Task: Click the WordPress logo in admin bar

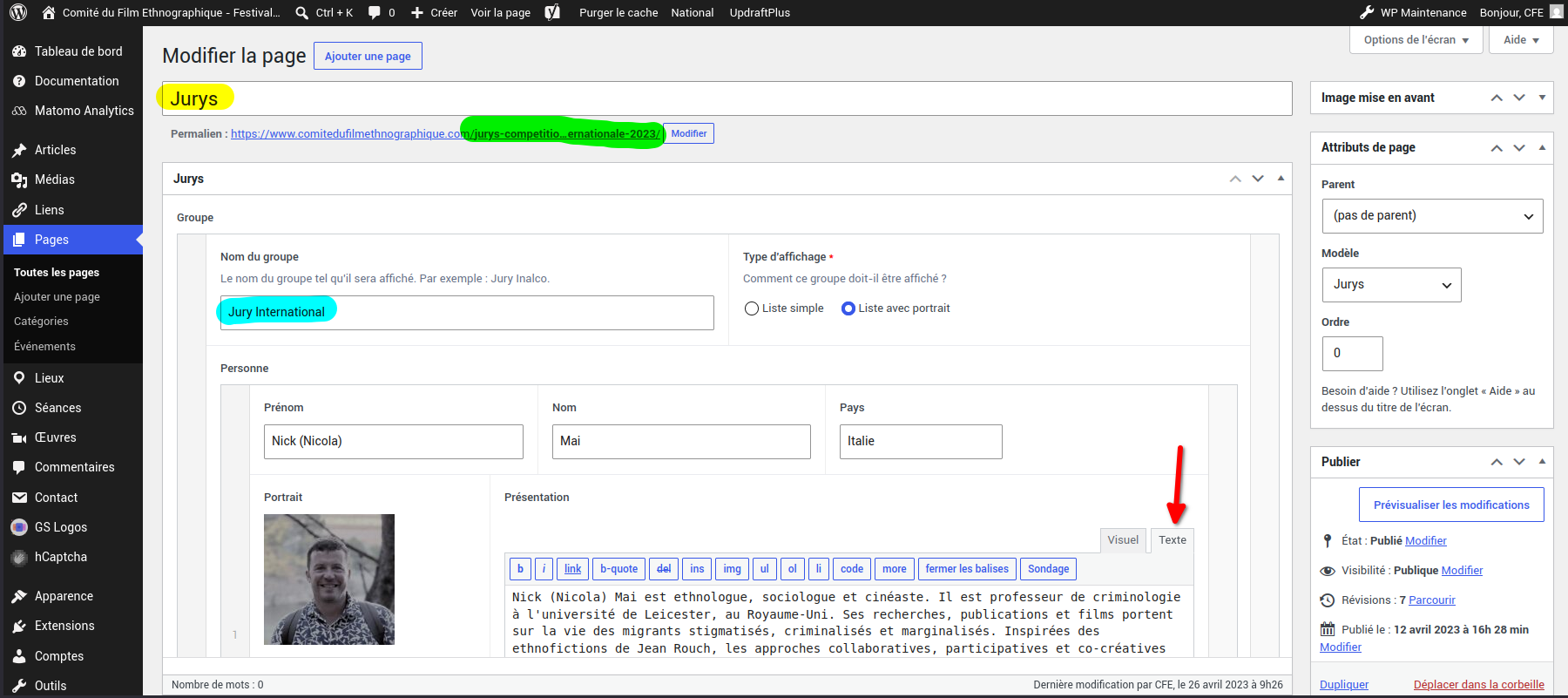Action: (18, 12)
